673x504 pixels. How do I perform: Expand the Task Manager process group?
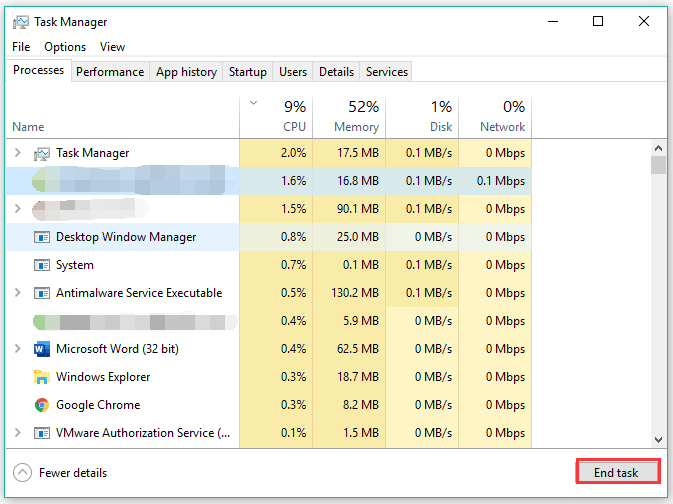tap(18, 152)
